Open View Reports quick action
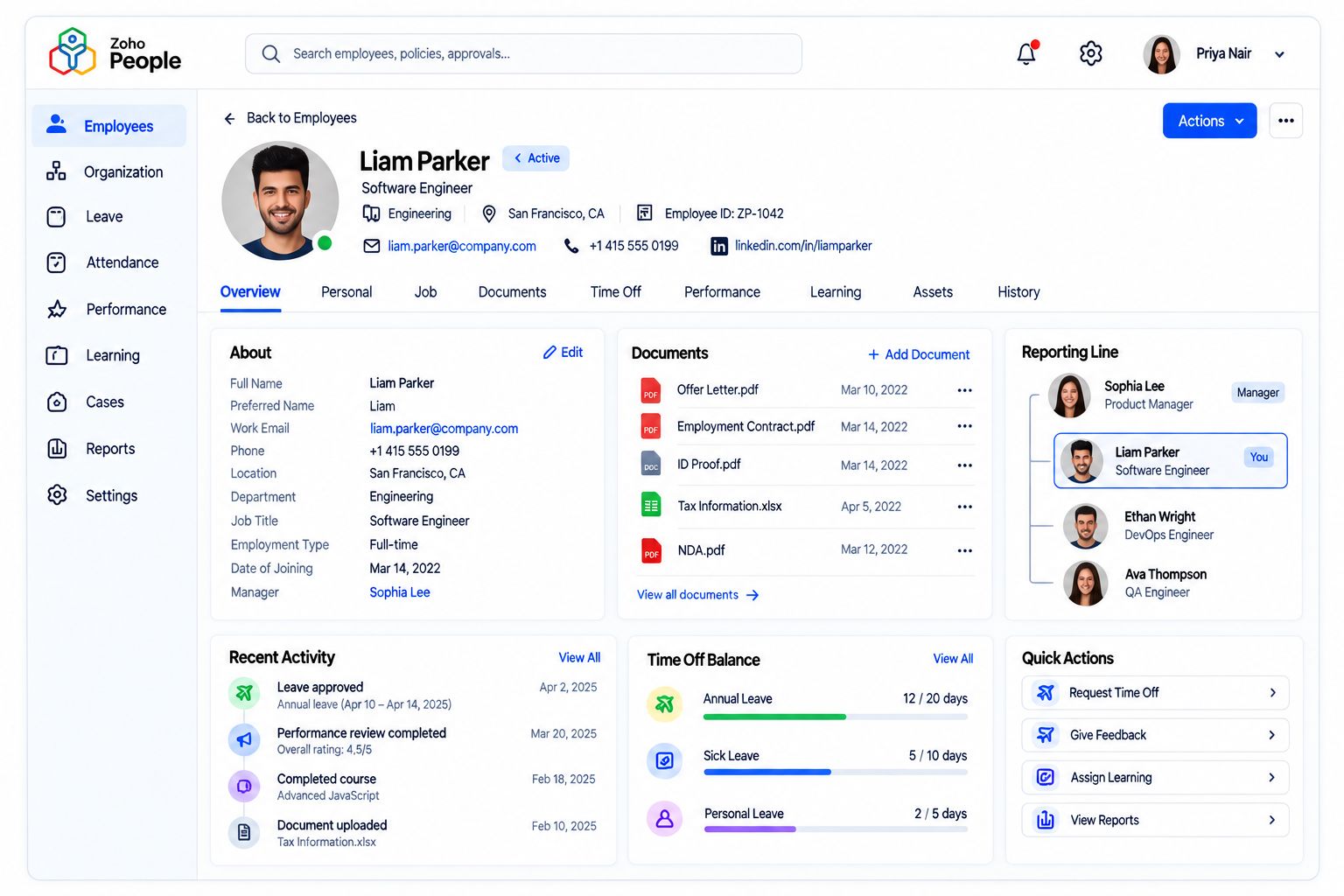1344x896 pixels. pos(1155,820)
